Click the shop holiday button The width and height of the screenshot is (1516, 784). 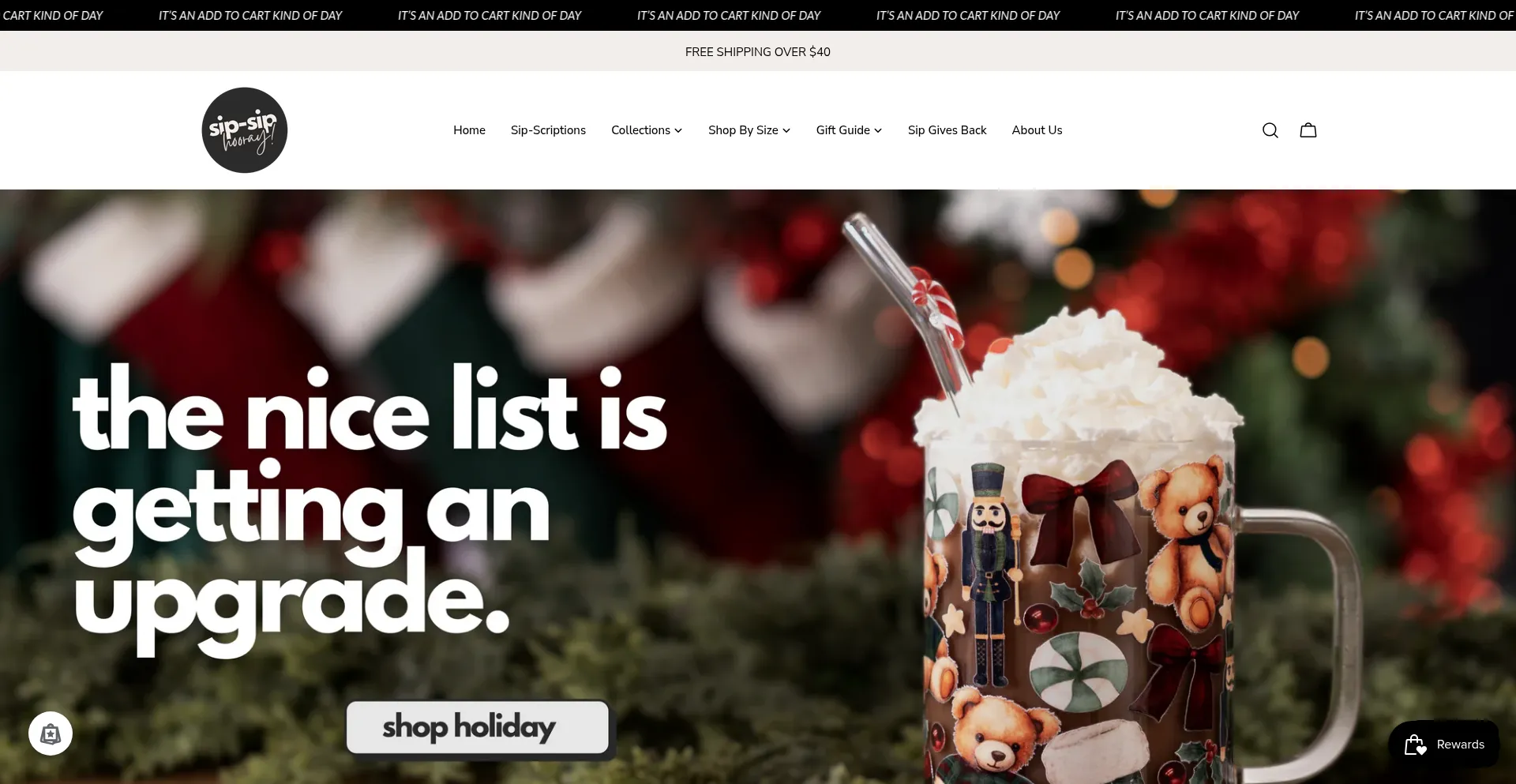[478, 727]
